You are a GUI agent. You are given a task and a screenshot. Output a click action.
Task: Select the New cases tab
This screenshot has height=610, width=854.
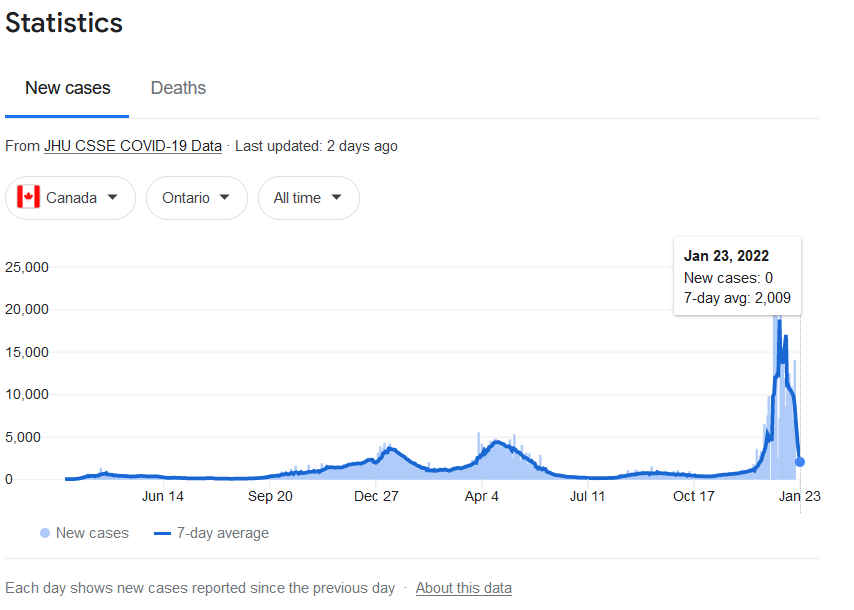67,88
